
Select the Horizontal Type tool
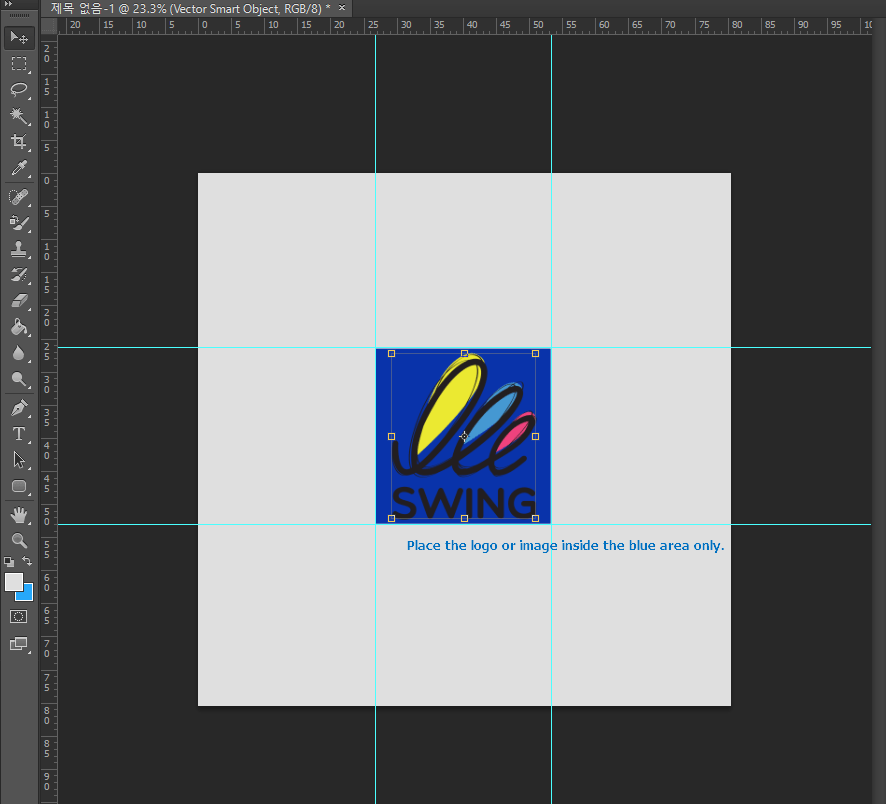tap(19, 434)
